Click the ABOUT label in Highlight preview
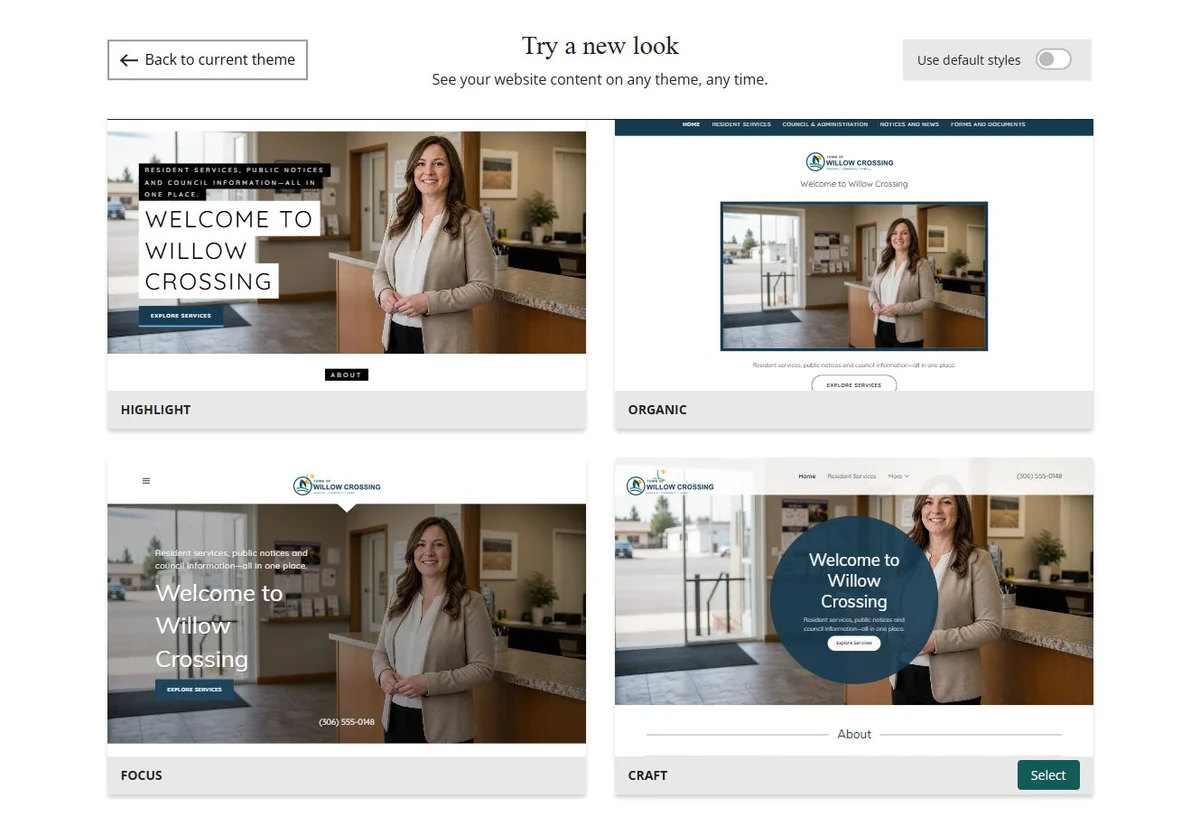Image resolution: width=1200 pixels, height=823 pixels. 346,375
